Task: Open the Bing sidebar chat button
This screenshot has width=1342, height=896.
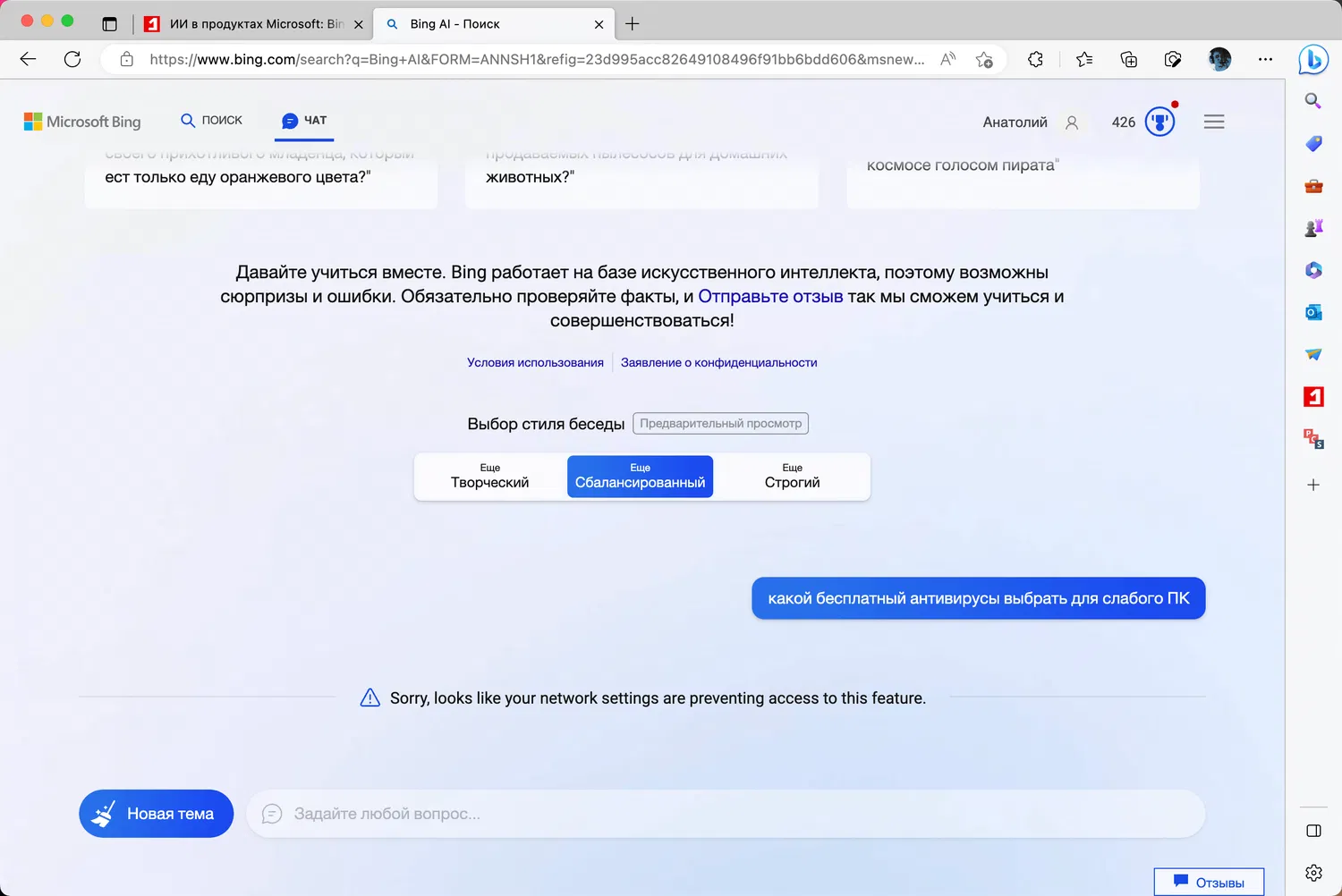Action: pos(1313,60)
